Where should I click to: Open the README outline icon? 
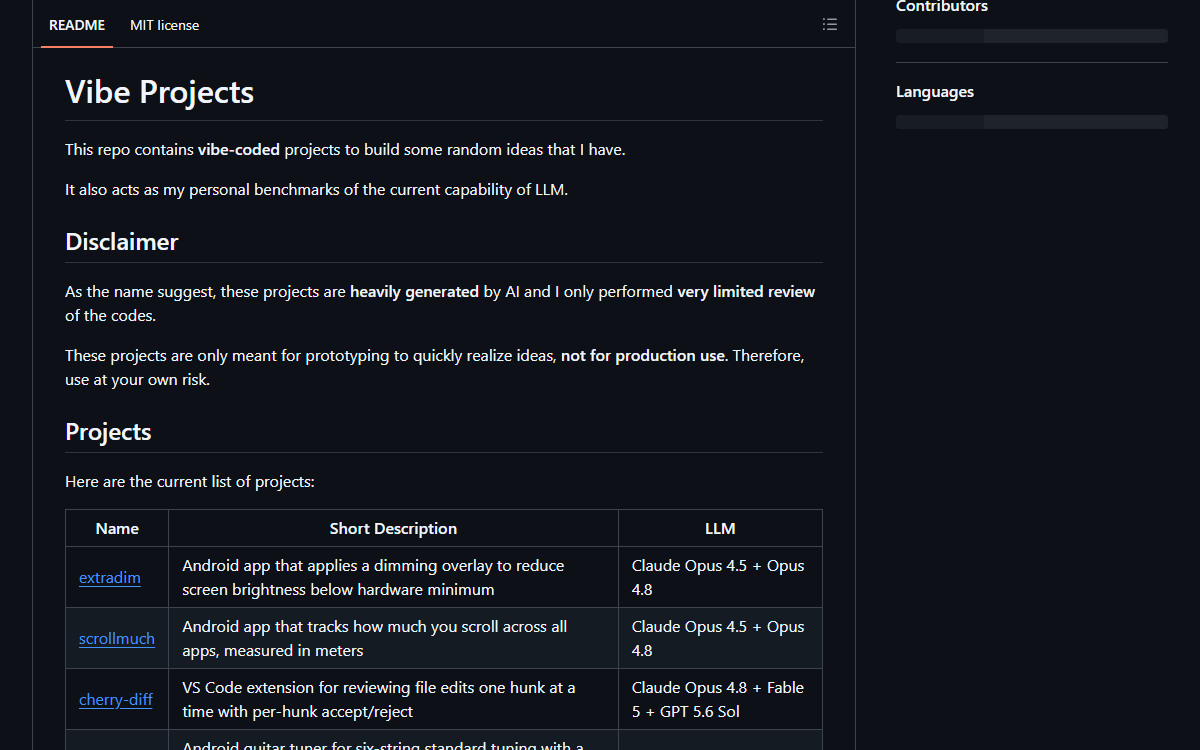[x=830, y=25]
